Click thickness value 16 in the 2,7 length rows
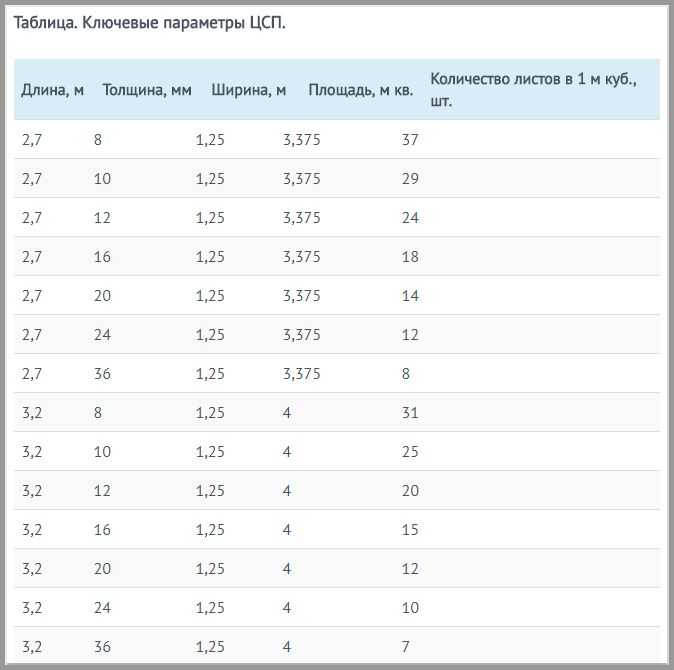674x670 pixels. coord(102,257)
